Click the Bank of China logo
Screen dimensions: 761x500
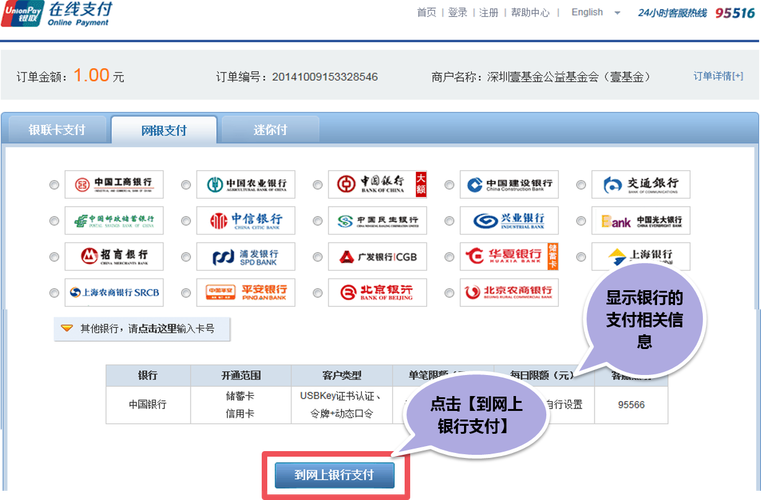pos(378,184)
